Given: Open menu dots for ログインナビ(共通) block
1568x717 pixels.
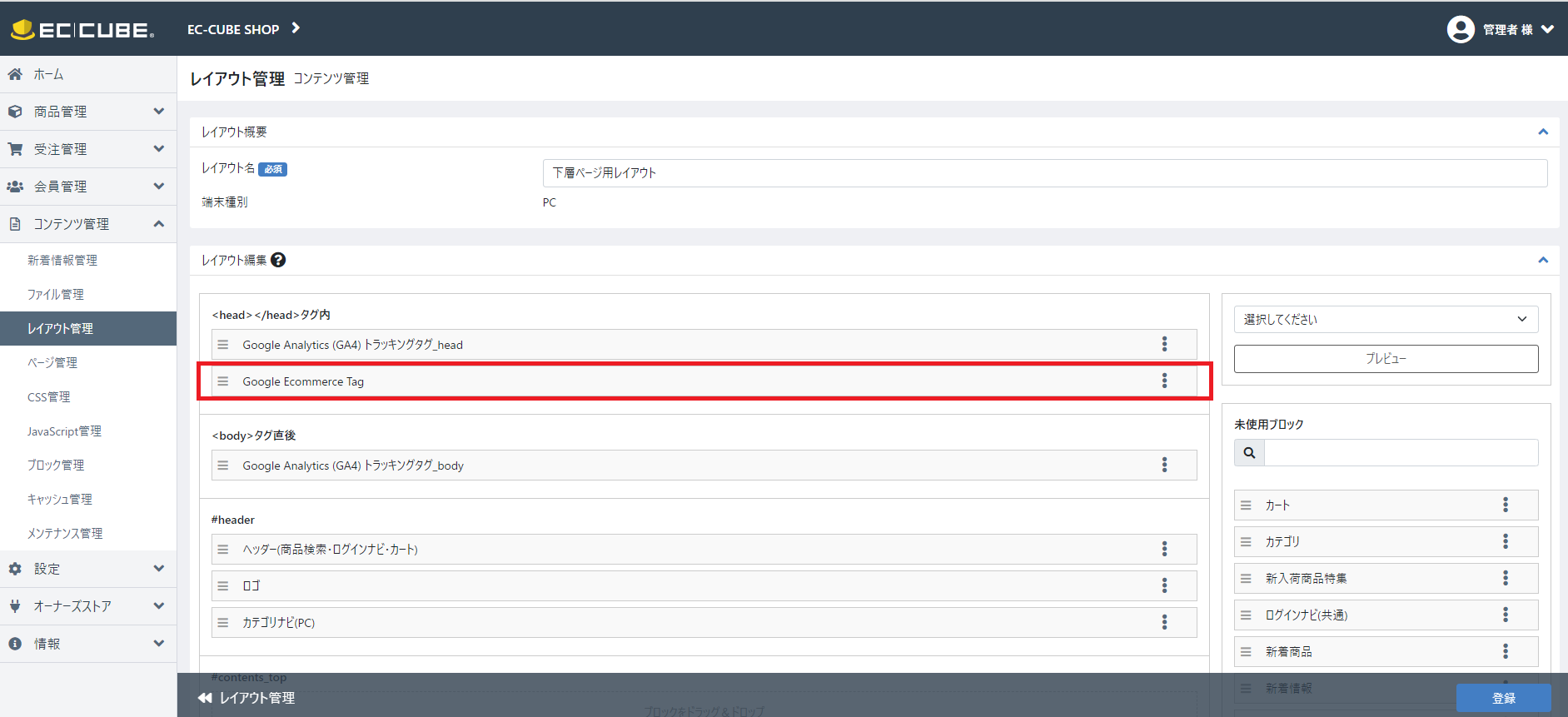Looking at the screenshot, I should (x=1505, y=615).
